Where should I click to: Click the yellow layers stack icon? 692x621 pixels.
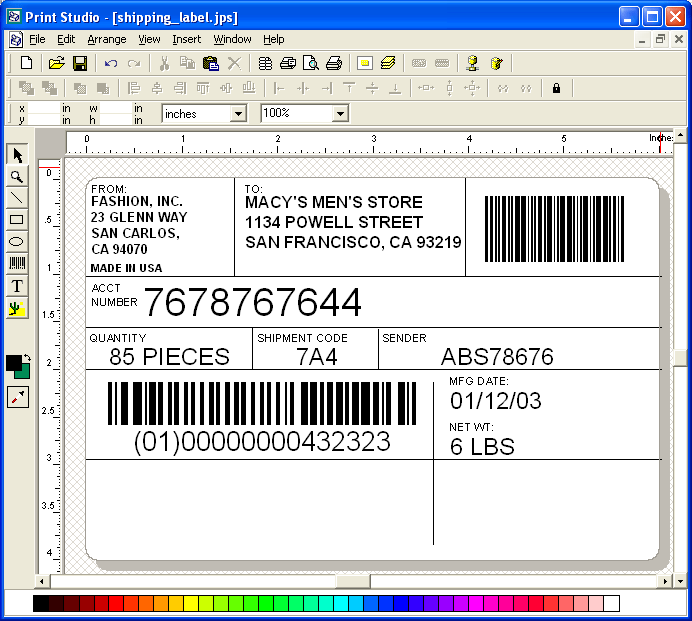tap(388, 63)
